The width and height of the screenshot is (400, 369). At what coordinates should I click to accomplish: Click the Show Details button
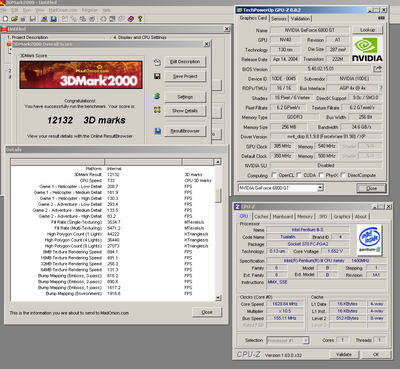[x=185, y=111]
